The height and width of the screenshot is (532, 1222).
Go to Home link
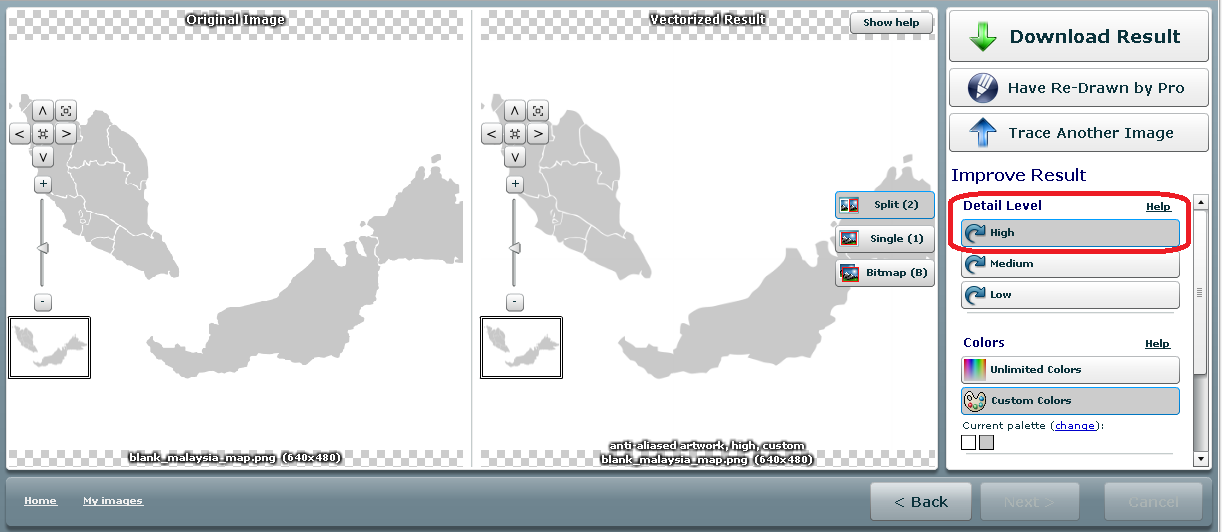pyautogui.click(x=40, y=501)
